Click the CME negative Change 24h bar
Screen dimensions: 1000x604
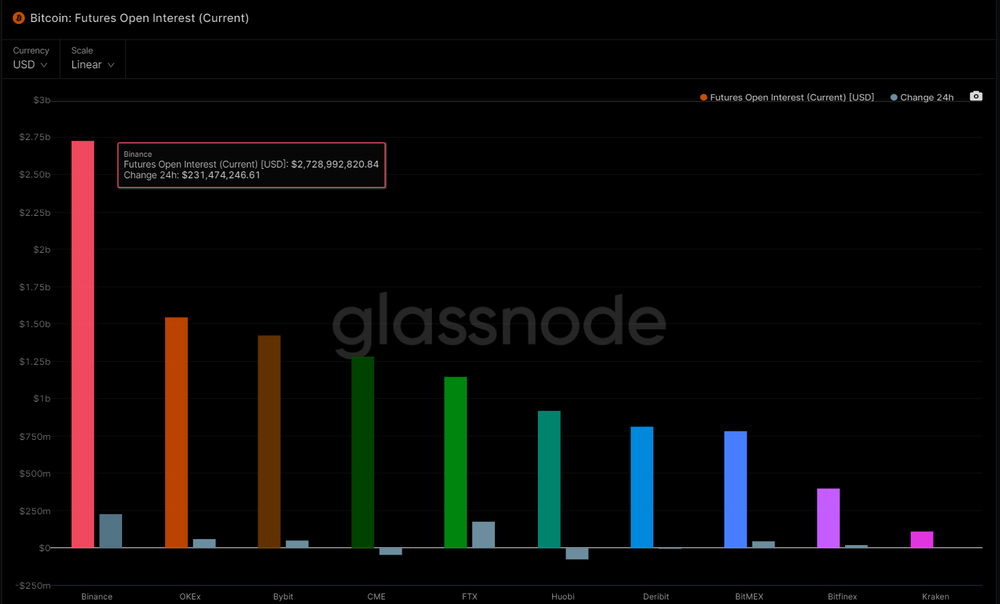point(390,551)
